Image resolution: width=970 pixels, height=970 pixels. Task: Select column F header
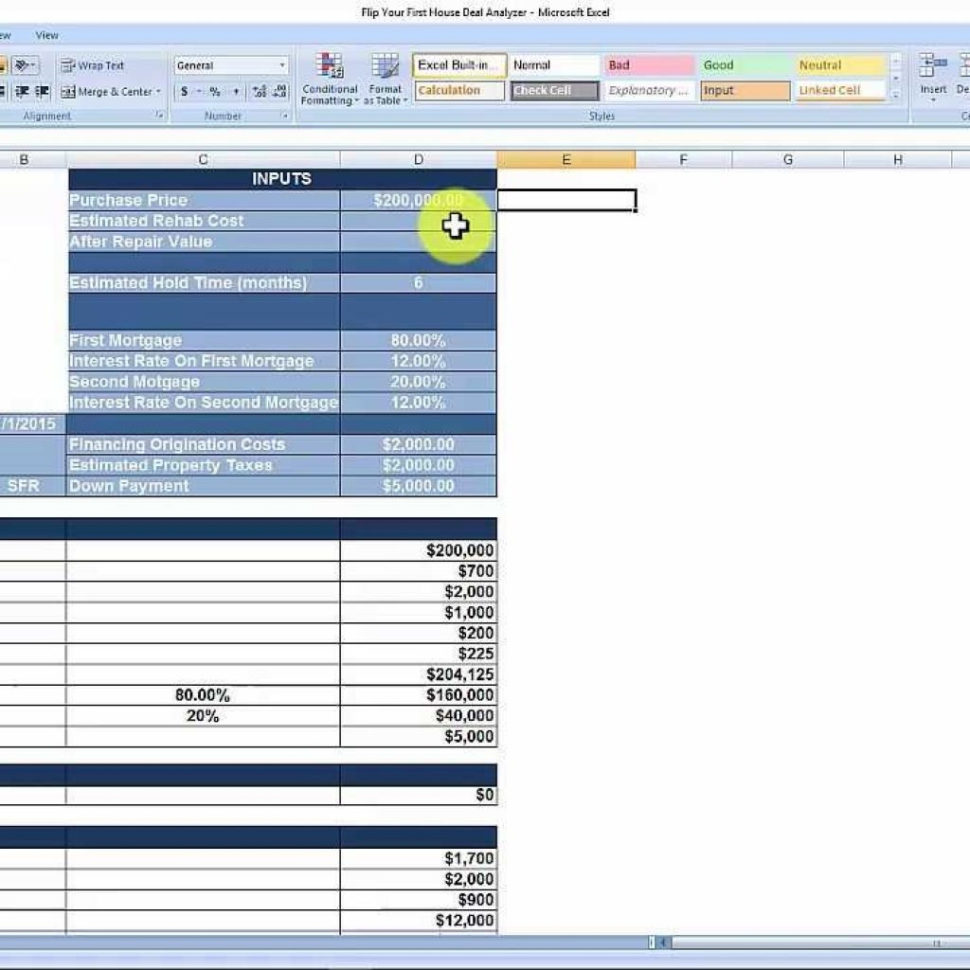pos(684,160)
